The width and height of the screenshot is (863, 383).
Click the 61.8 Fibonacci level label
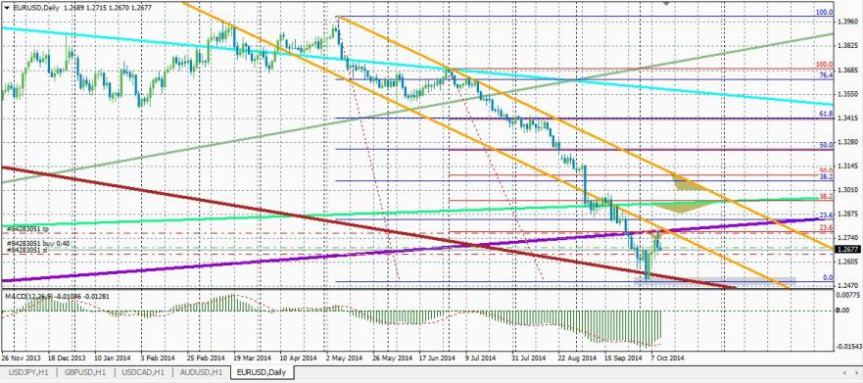(x=826, y=114)
